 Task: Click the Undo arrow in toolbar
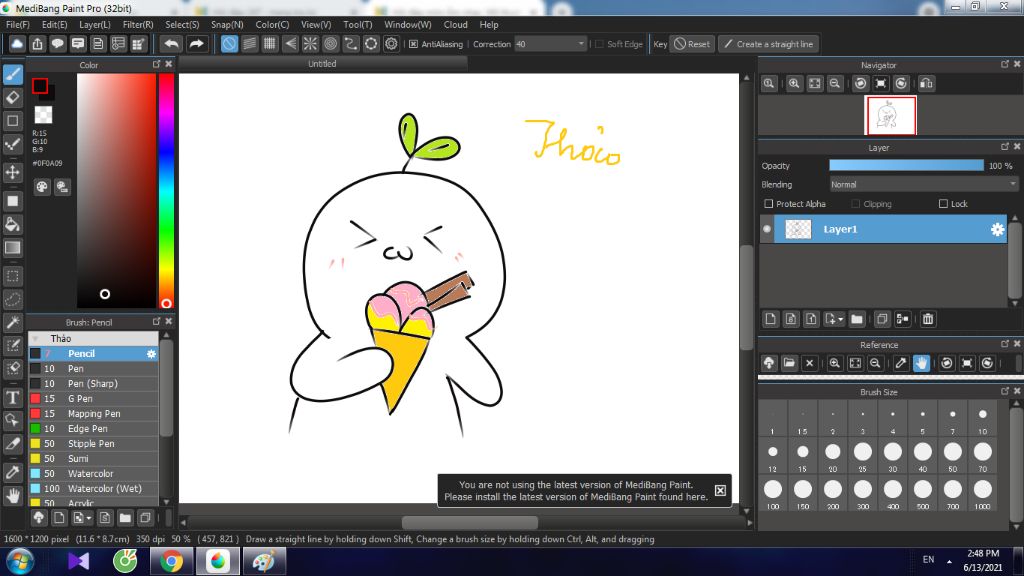pos(172,44)
